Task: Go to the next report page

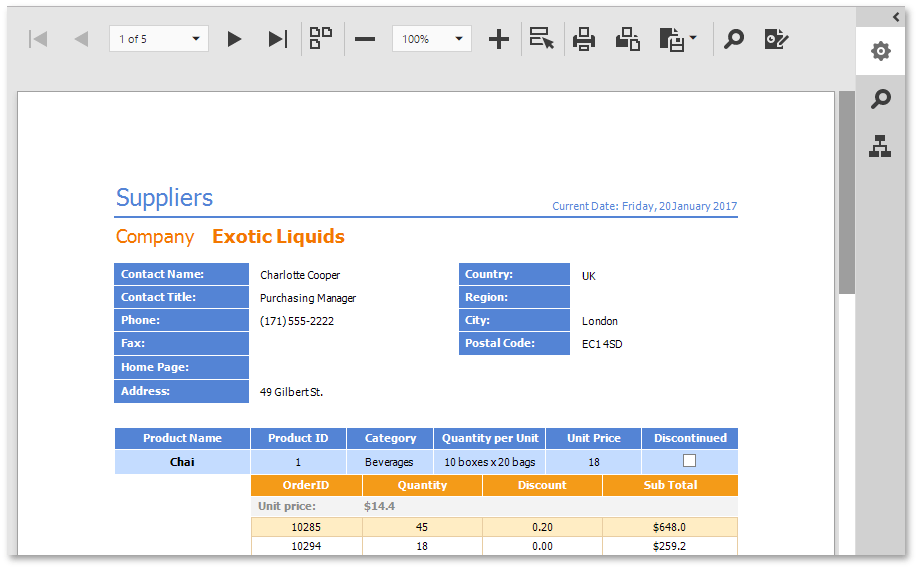Action: point(234,39)
